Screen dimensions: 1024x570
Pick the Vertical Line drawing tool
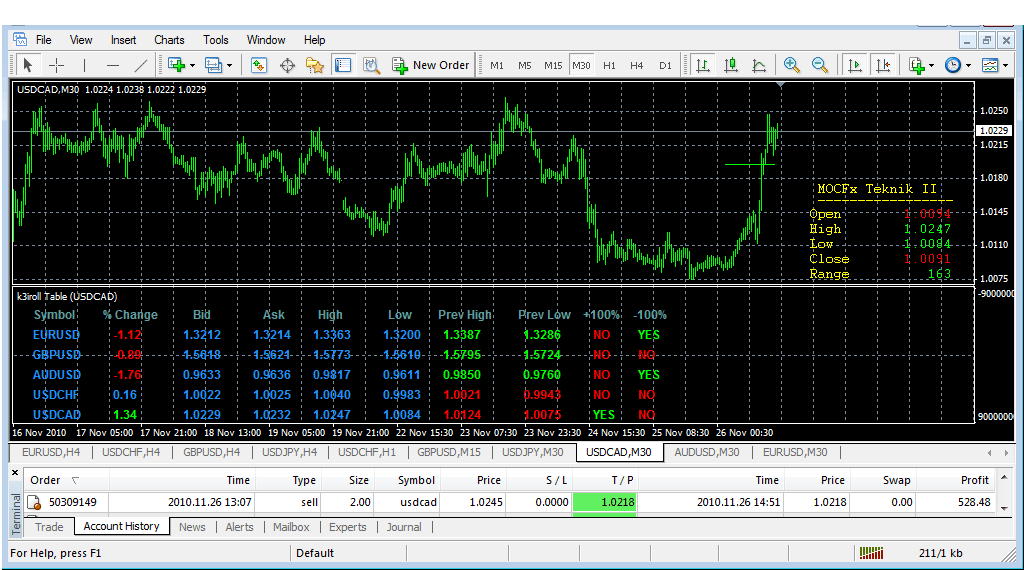tap(84, 65)
